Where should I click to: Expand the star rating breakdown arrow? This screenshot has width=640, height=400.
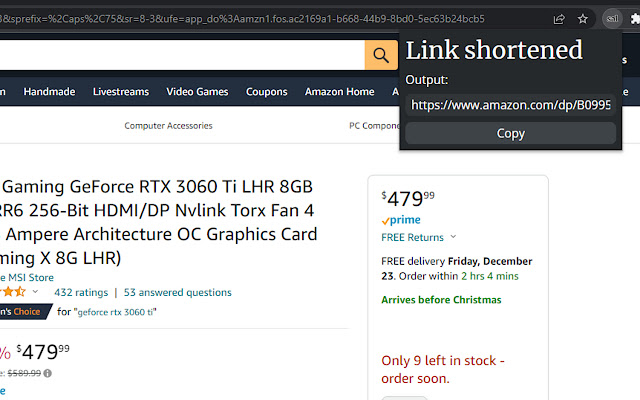point(36,292)
